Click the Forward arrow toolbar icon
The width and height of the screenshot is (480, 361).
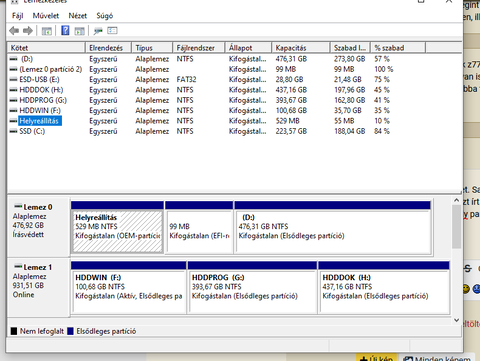(x=28, y=31)
